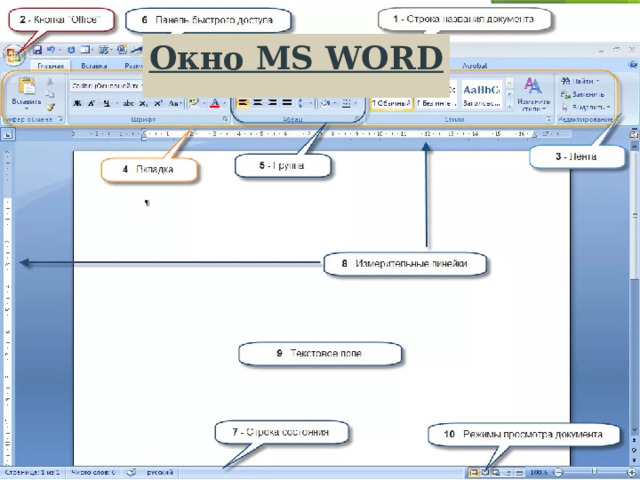Click the Число слов word count
Screen dimensions: 640x480
pos(93,472)
